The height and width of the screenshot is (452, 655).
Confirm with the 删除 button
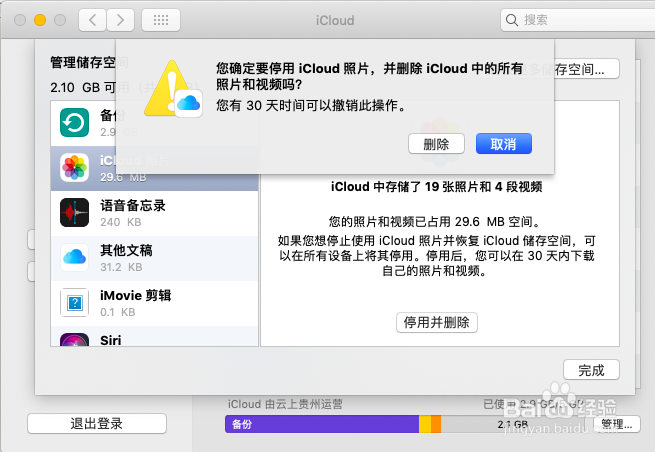(x=436, y=144)
